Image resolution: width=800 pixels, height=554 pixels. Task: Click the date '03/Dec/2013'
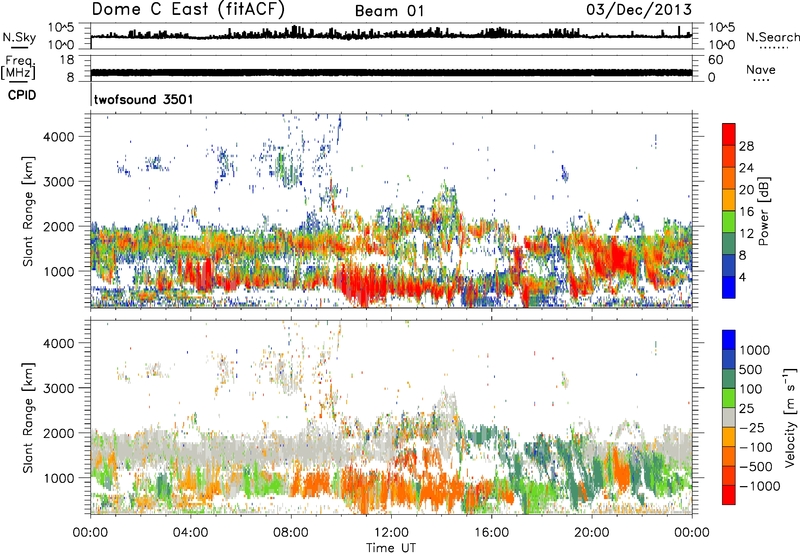pos(639,9)
